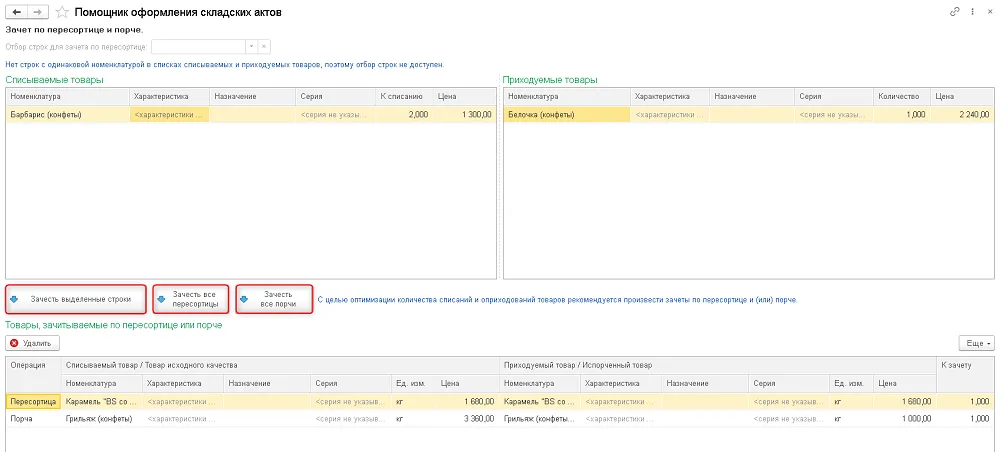
Task: Click the price 1 300,00 cell
Action: 464,115
